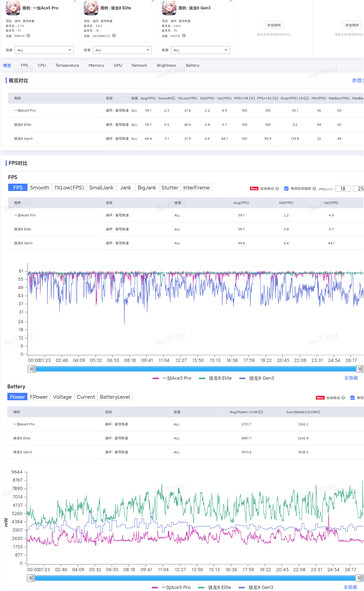Open the info icon beside 8 Gen3 device
The image size is (364, 591).
[184, 36]
